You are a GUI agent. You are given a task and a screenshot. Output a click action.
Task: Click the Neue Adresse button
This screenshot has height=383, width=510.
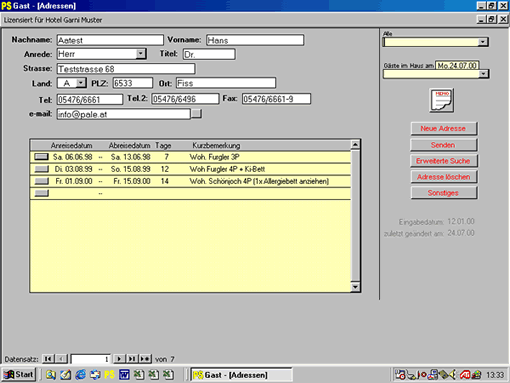coord(443,129)
